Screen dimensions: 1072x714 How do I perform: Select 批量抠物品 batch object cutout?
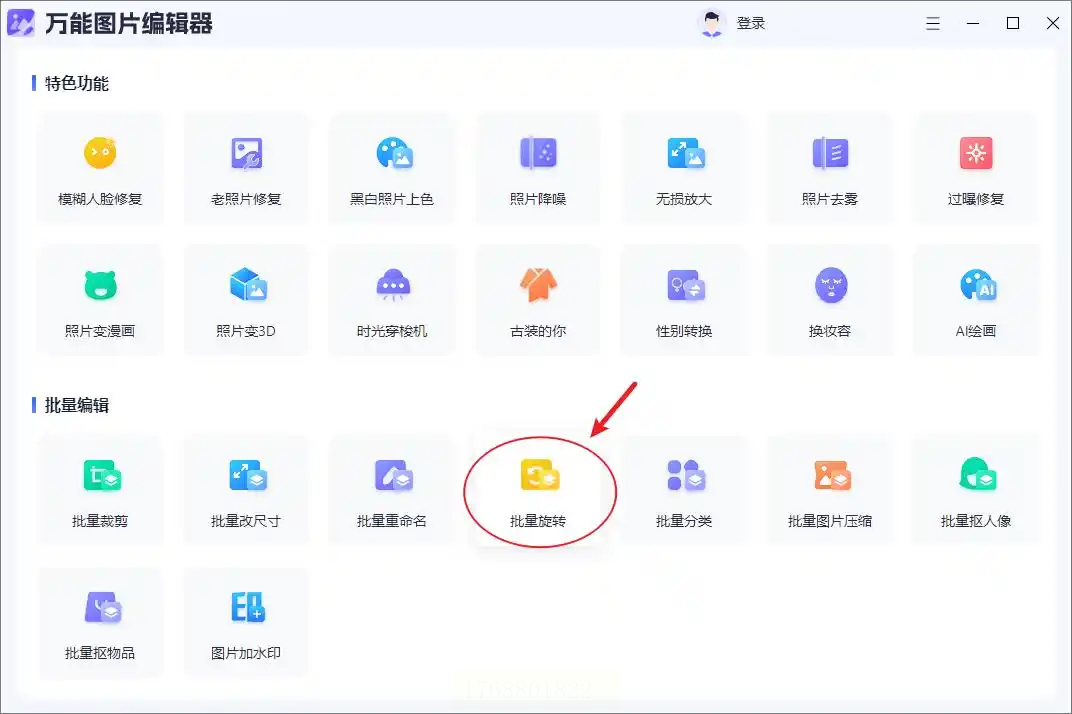coord(100,622)
